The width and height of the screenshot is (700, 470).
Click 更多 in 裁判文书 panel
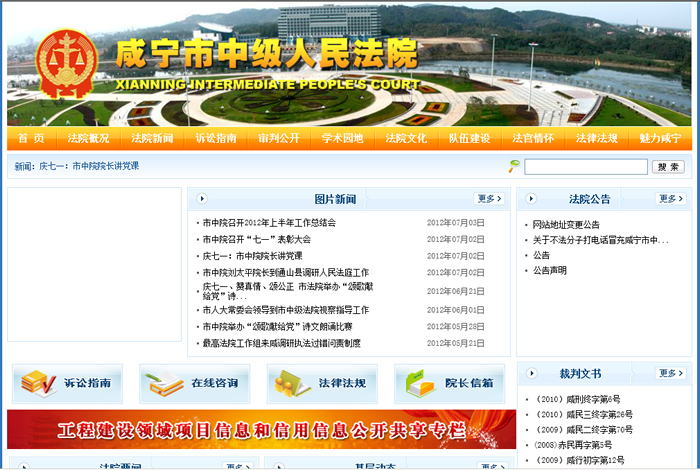click(x=671, y=373)
